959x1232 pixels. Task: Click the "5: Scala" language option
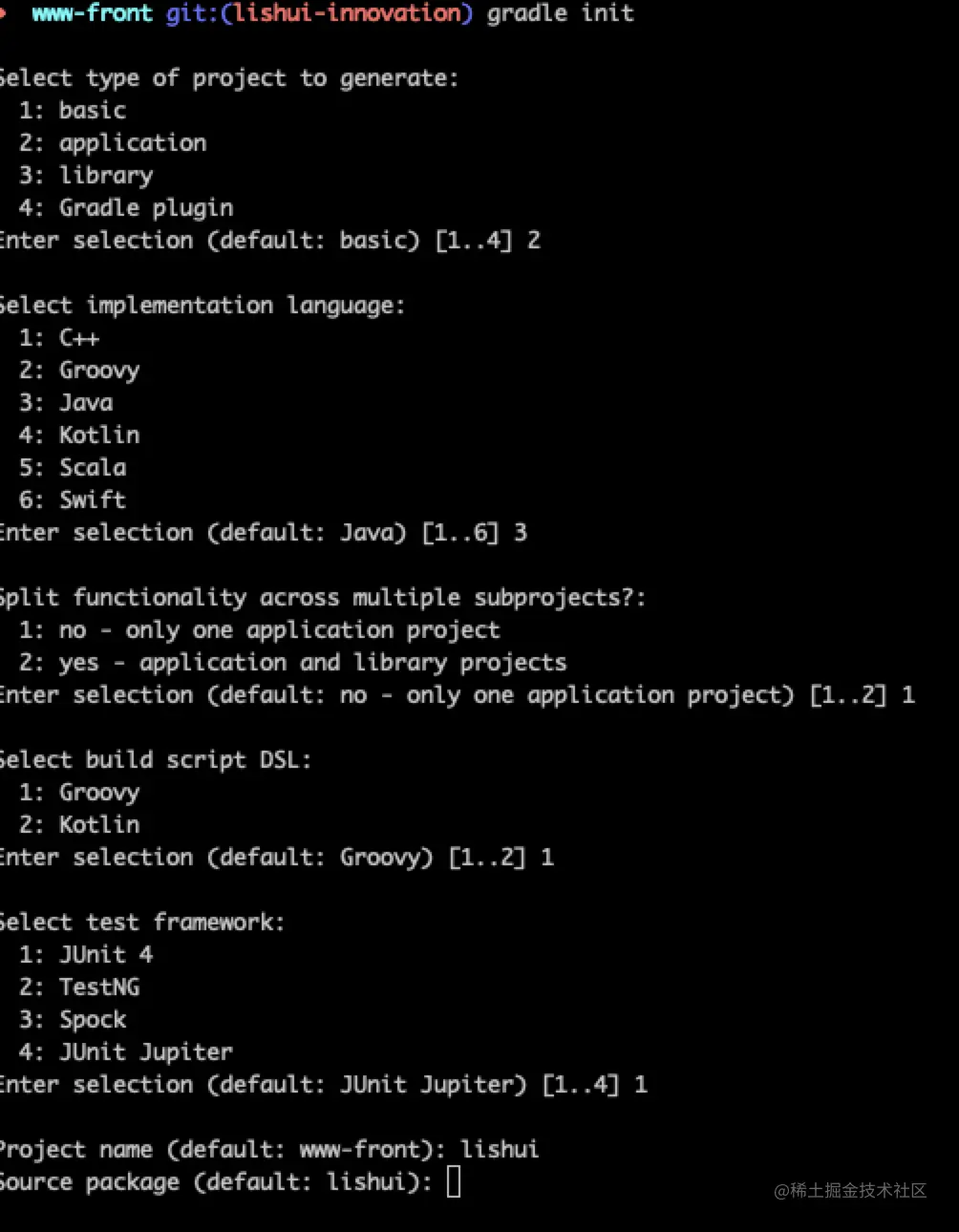73,468
